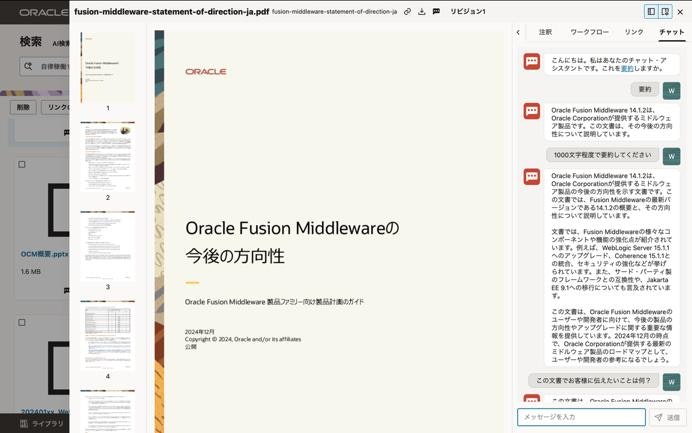
Task: Open page 2 thumbnail
Action: [x=108, y=157]
